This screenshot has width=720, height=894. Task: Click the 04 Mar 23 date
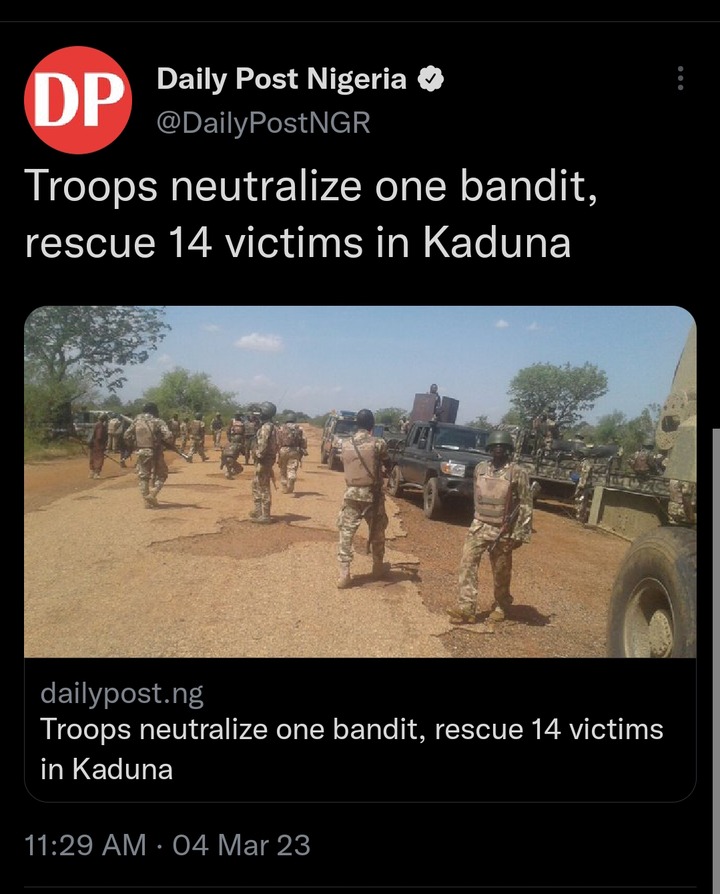[241, 845]
